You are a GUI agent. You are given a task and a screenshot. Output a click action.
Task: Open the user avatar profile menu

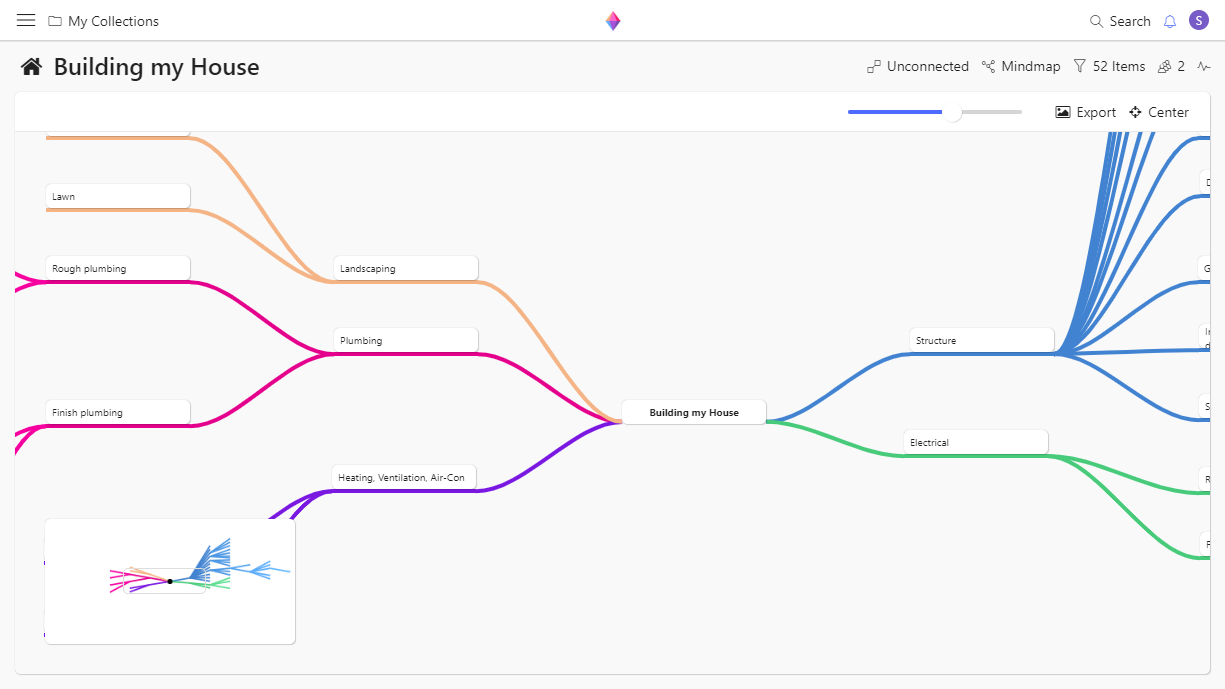(1198, 21)
